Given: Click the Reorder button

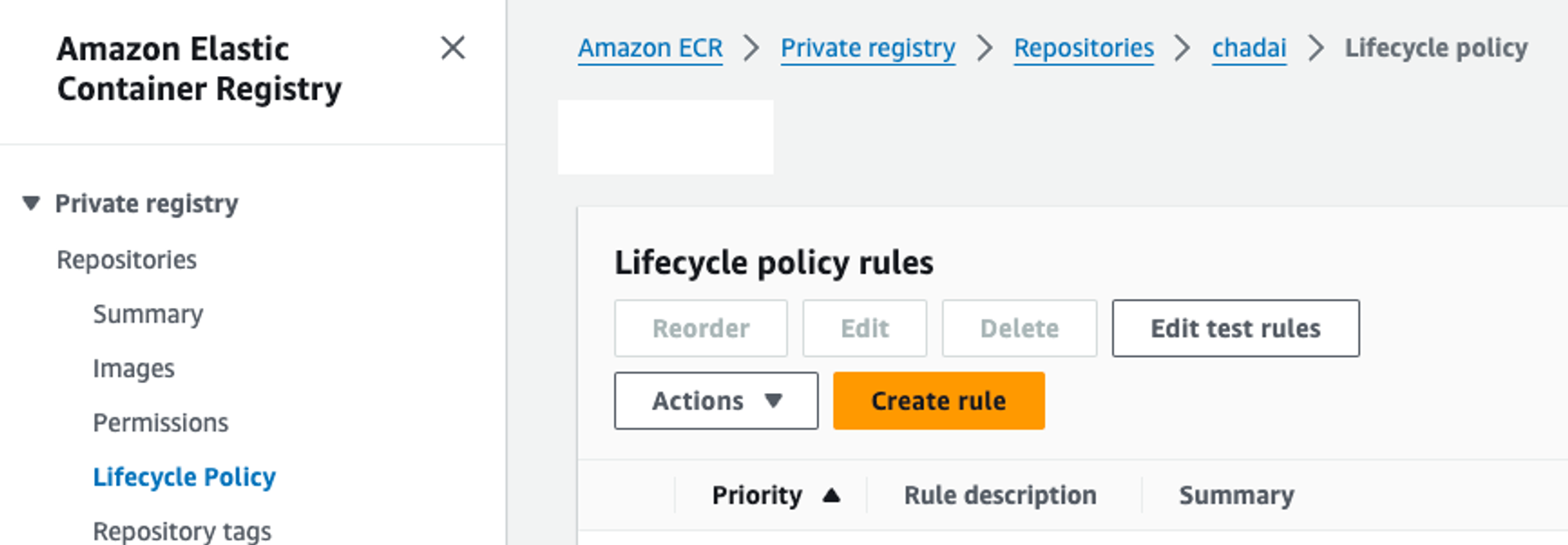Looking at the screenshot, I should [x=701, y=328].
